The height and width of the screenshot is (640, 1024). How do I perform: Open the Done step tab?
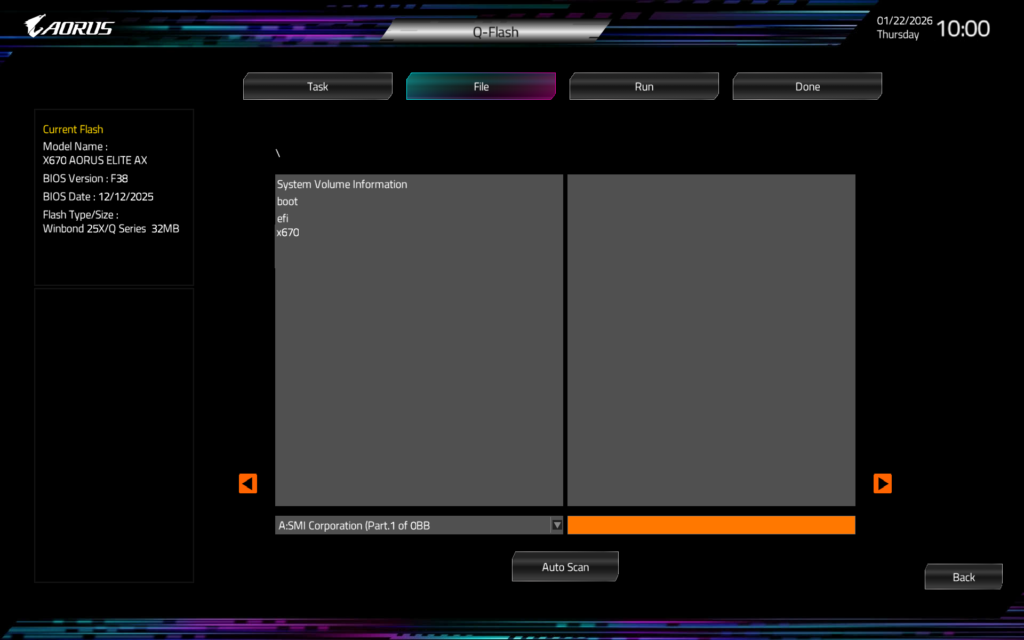tap(807, 87)
